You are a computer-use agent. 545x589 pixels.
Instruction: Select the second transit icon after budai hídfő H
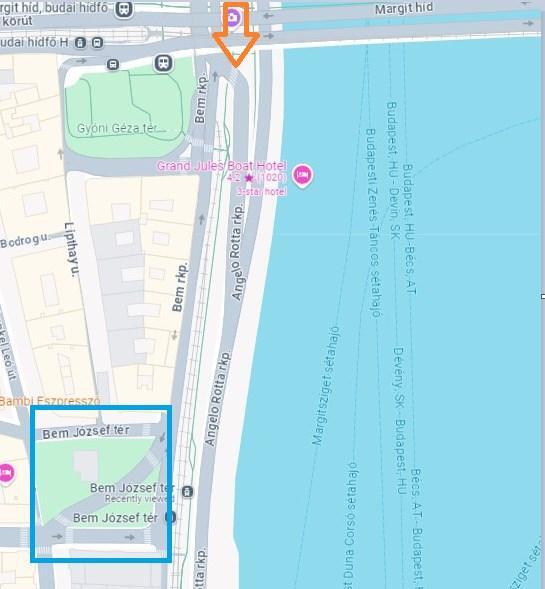click(97, 42)
